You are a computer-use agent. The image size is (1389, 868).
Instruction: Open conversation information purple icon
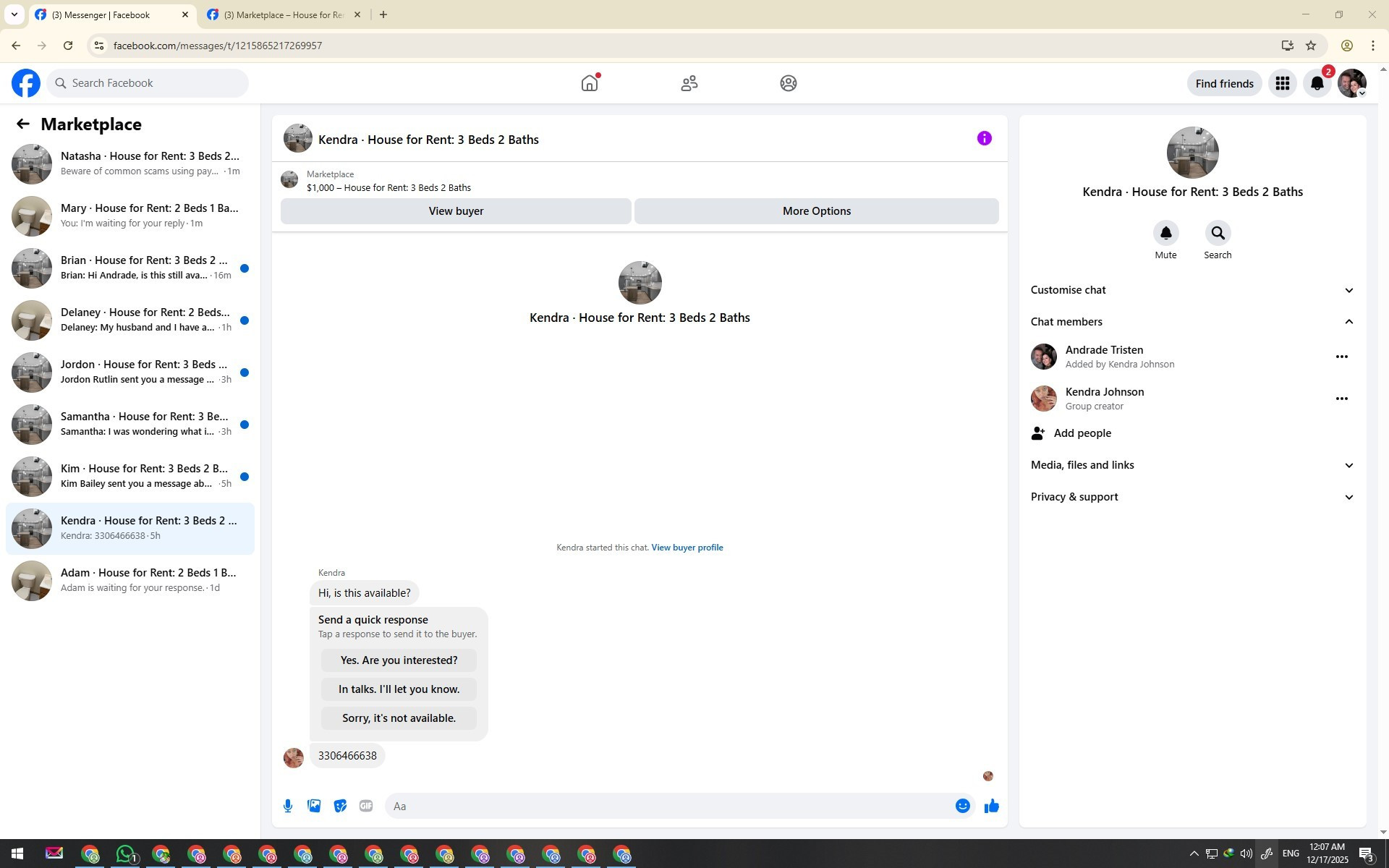(984, 138)
